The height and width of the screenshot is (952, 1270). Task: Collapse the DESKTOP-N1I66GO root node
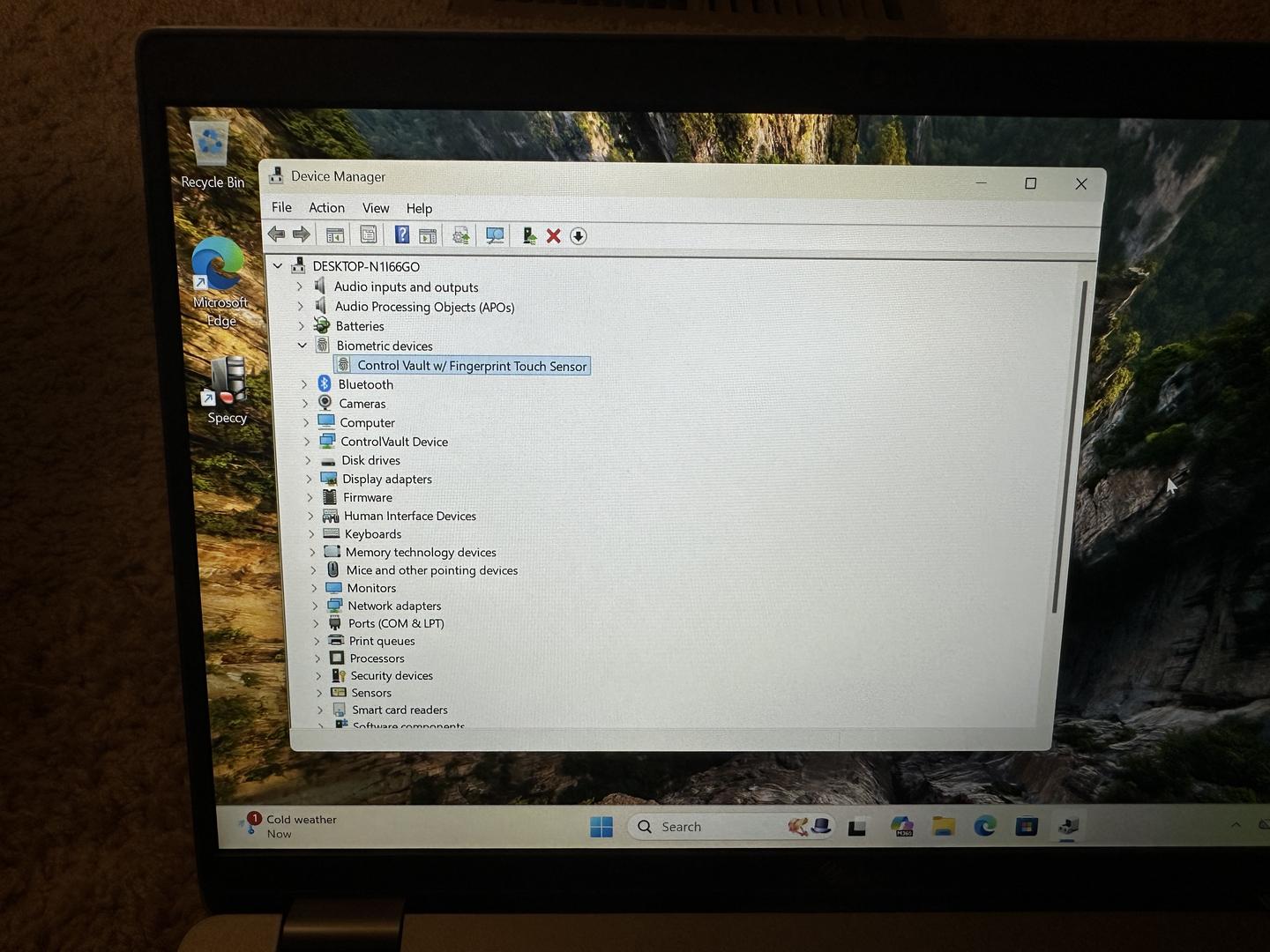(278, 265)
